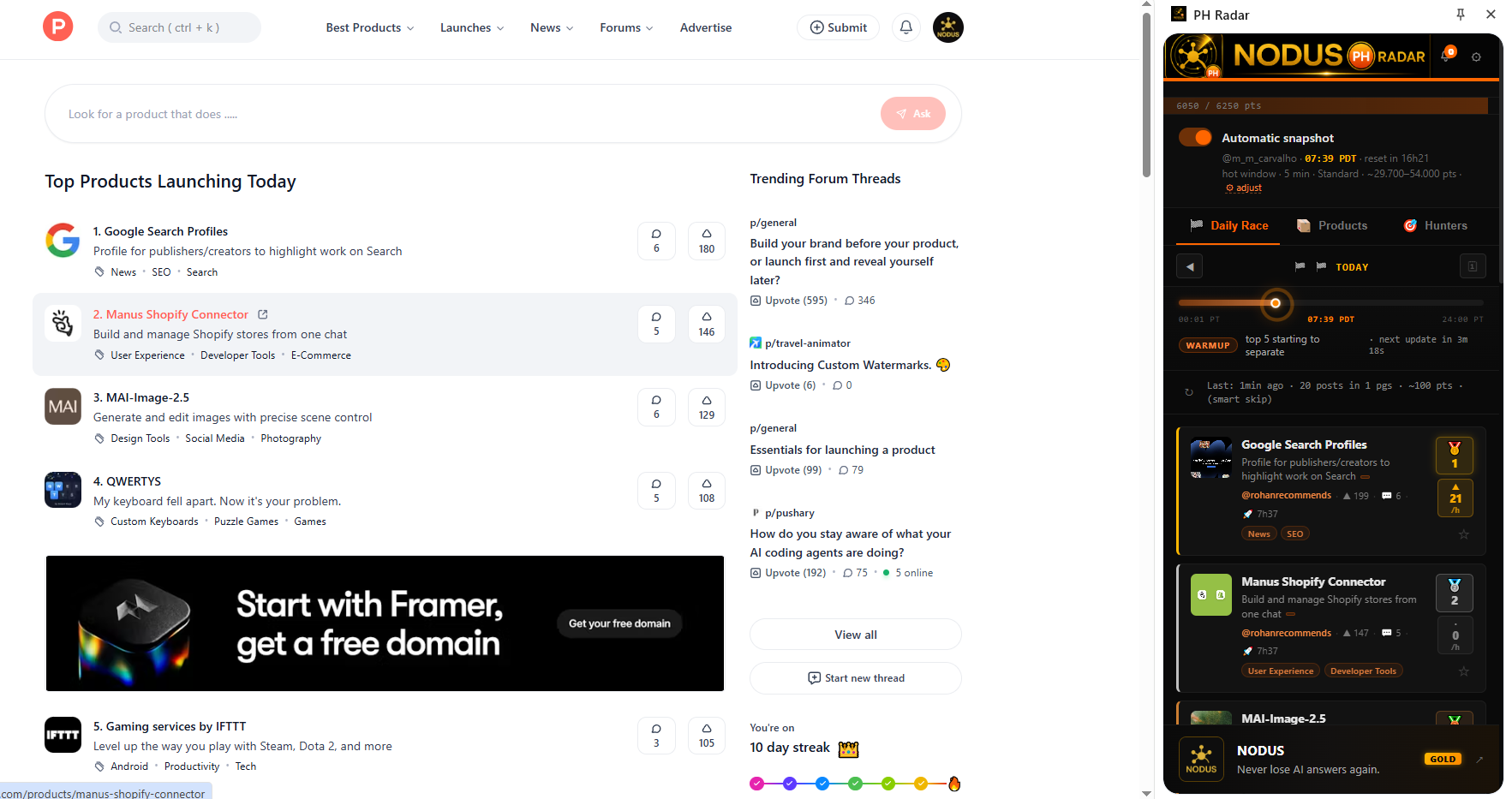Click Get your free domain button

tap(619, 623)
